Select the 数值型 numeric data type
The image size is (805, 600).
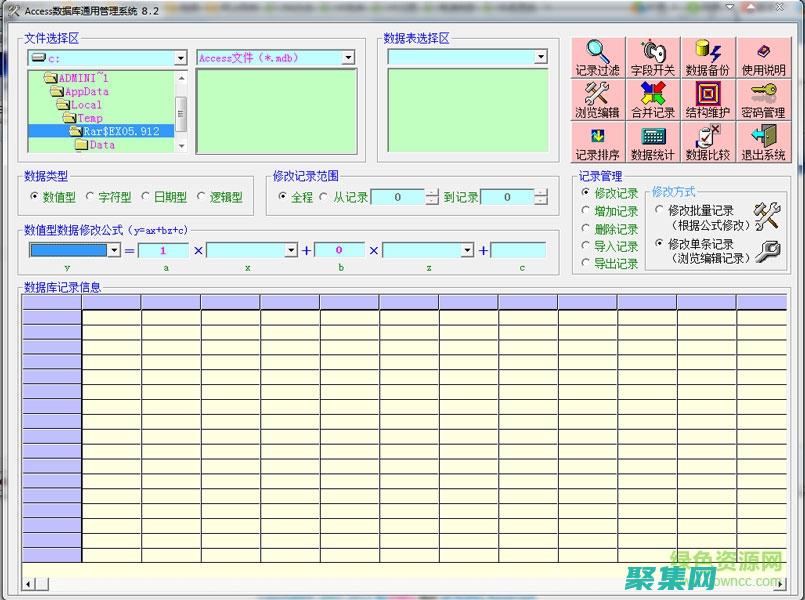[x=36, y=197]
